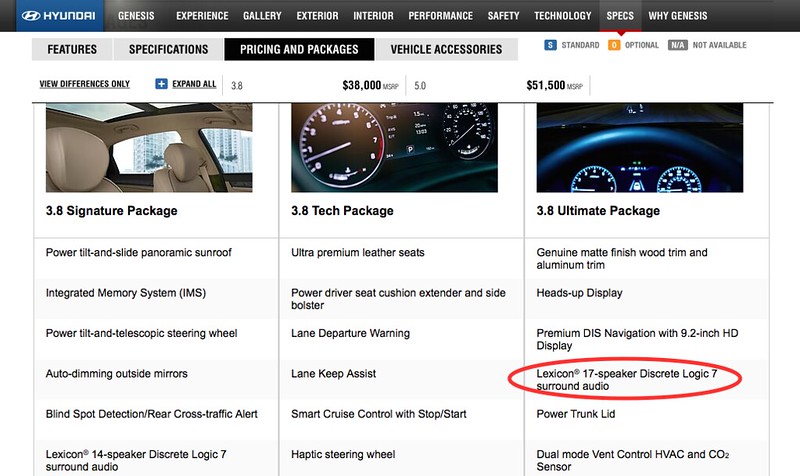Click the Hyundai logo
This screenshot has width=800, height=476.
pos(59,16)
